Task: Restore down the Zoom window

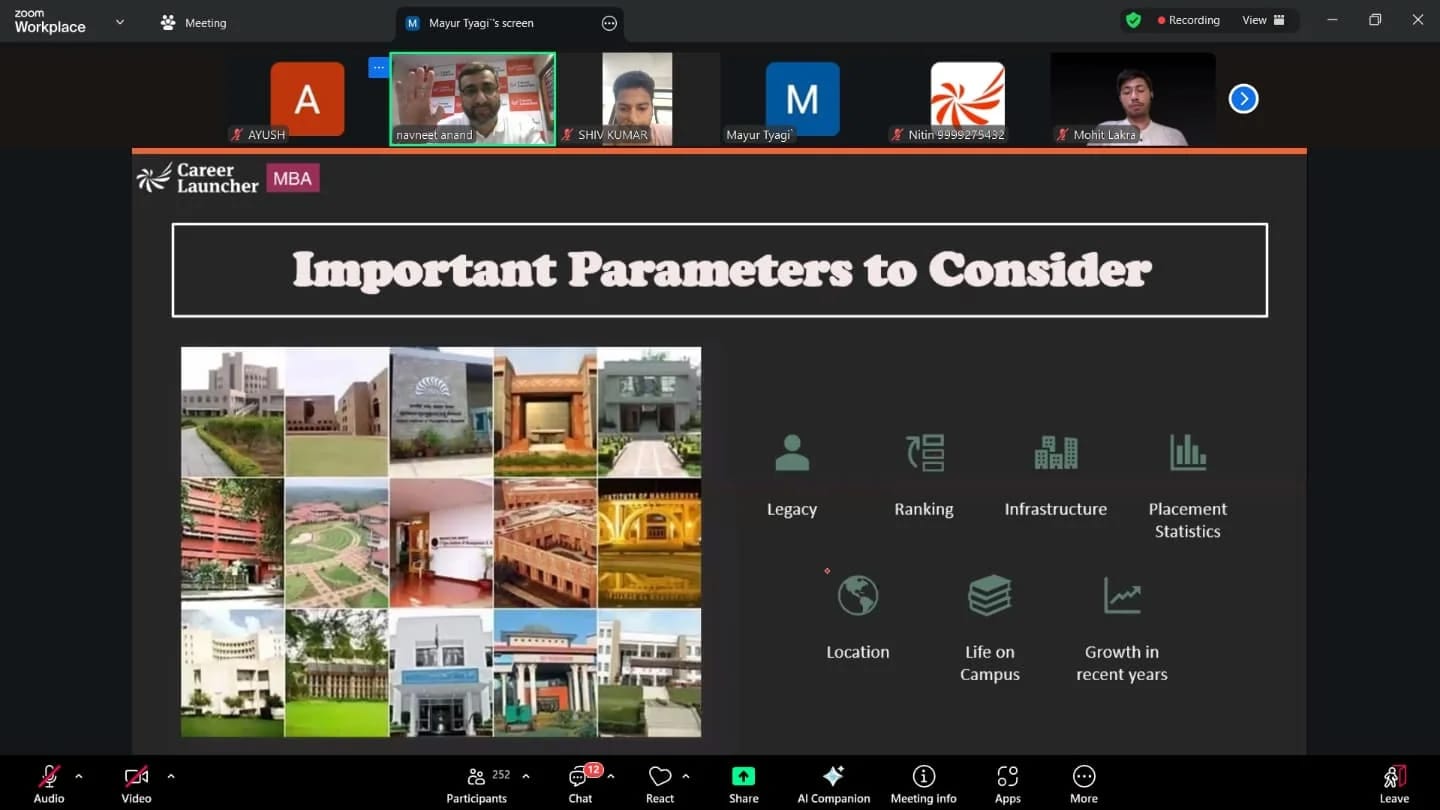Action: pyautogui.click(x=1375, y=20)
